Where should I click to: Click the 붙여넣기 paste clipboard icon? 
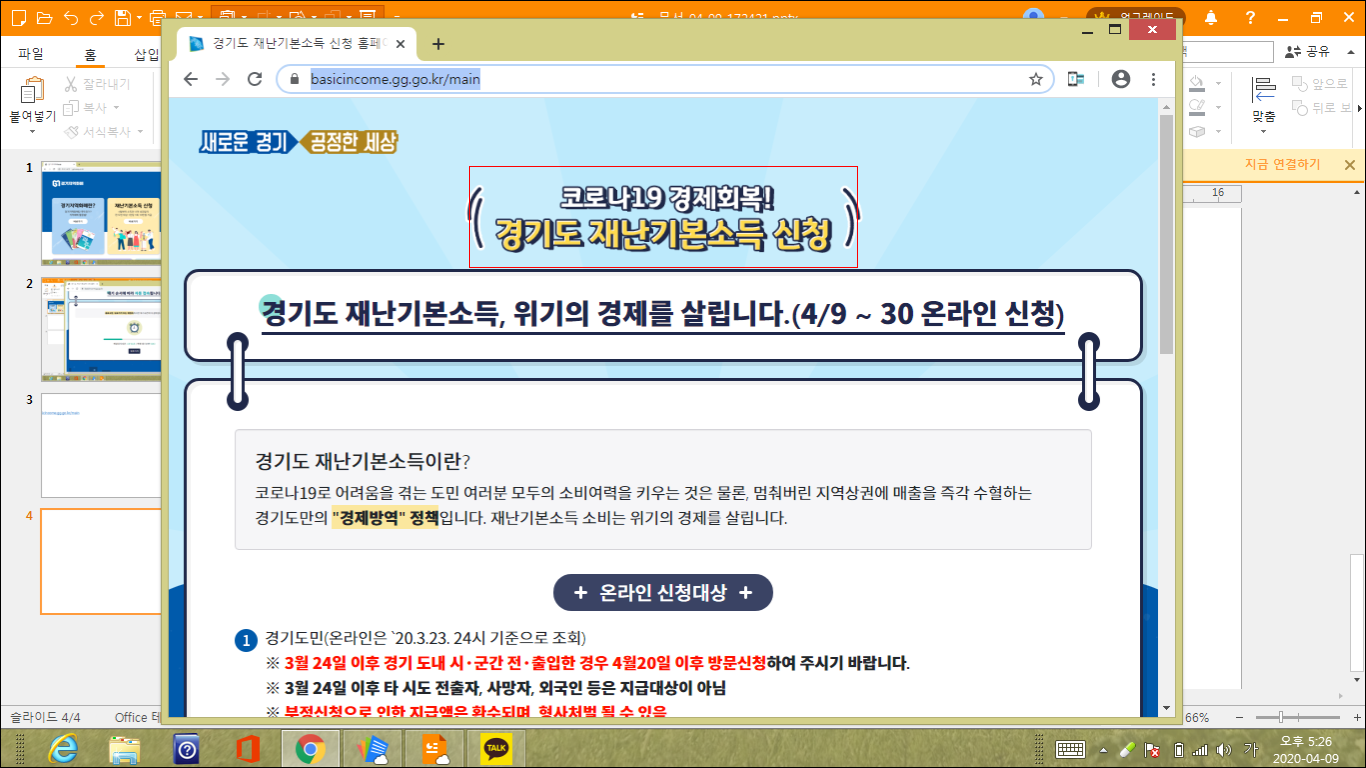pyautogui.click(x=32, y=90)
